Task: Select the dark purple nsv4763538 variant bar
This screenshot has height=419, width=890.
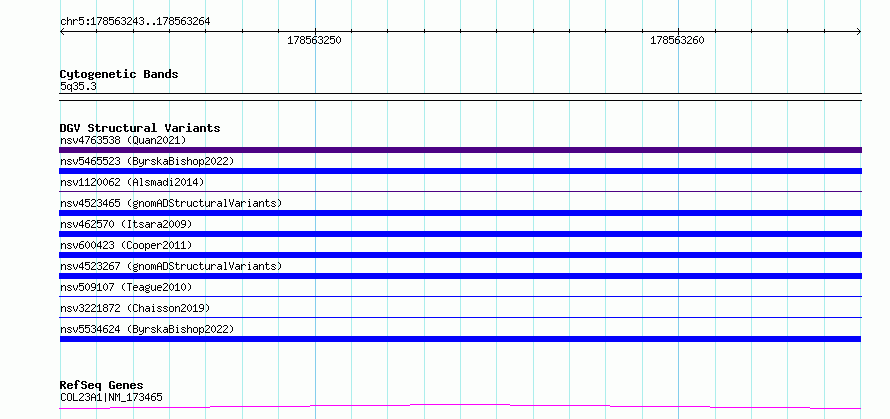Action: click(x=460, y=150)
